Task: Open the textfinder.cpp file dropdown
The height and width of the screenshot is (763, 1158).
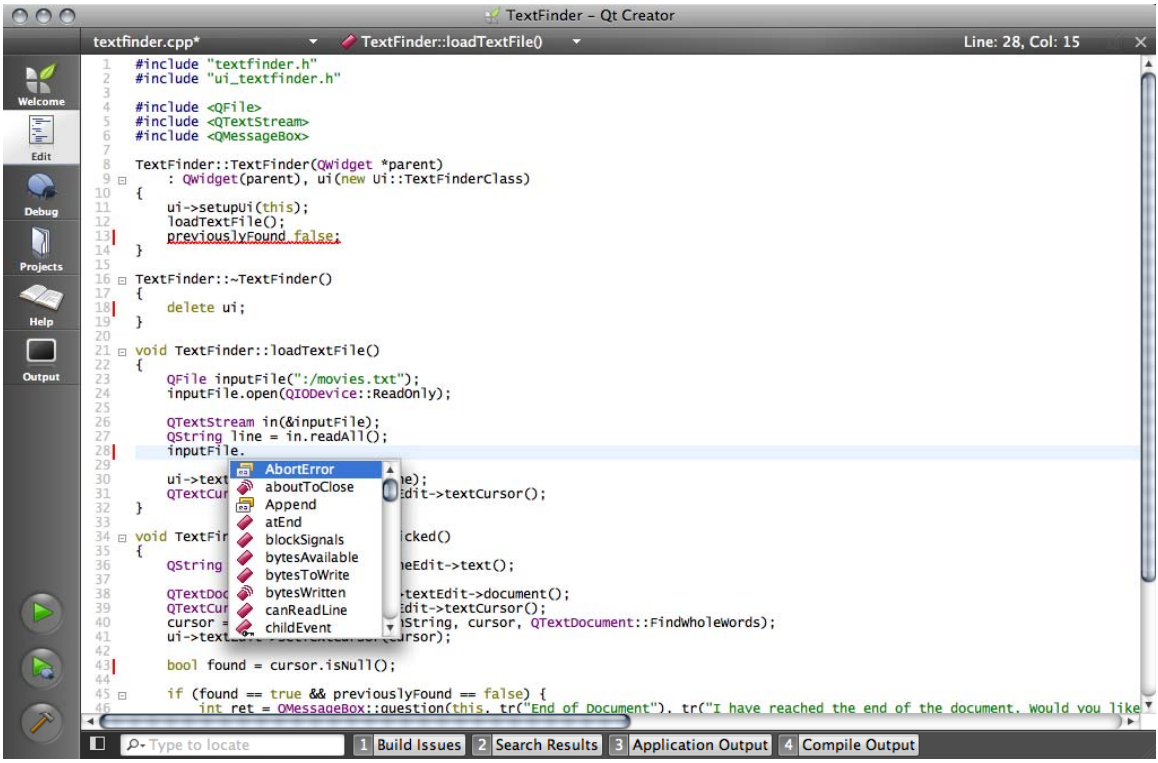Action: (313, 42)
